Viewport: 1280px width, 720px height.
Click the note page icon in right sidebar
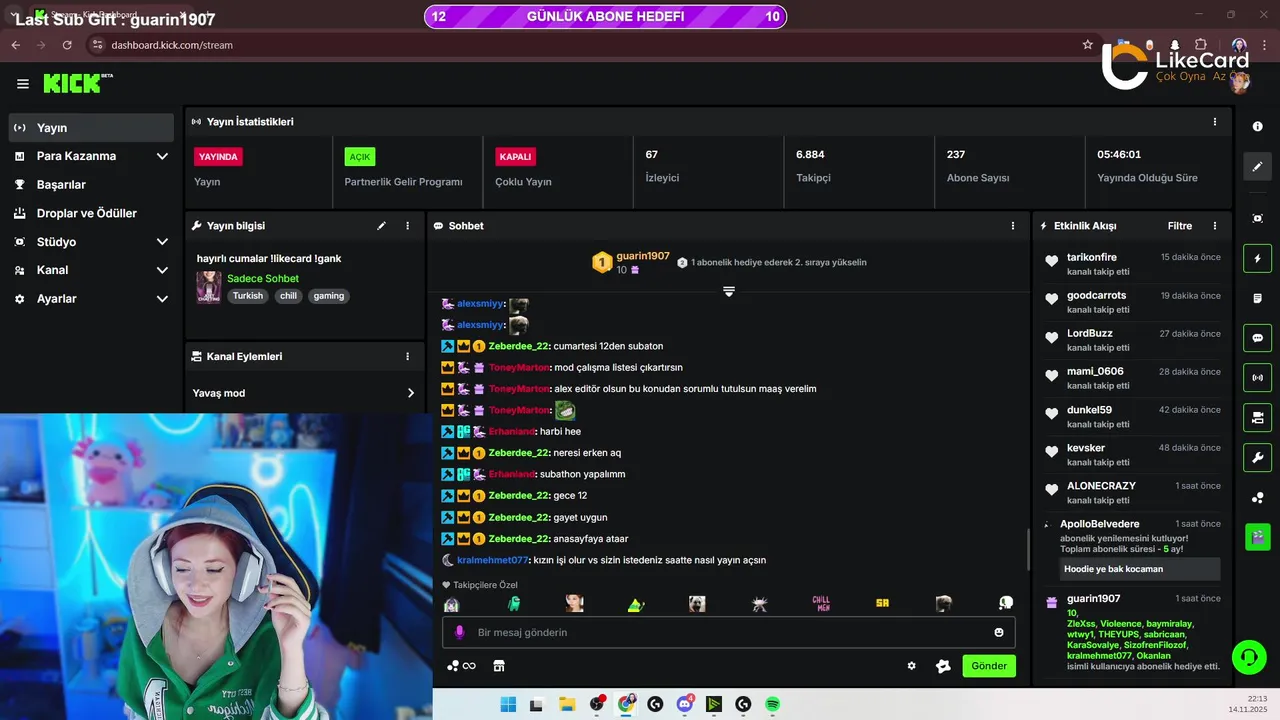[x=1257, y=298]
